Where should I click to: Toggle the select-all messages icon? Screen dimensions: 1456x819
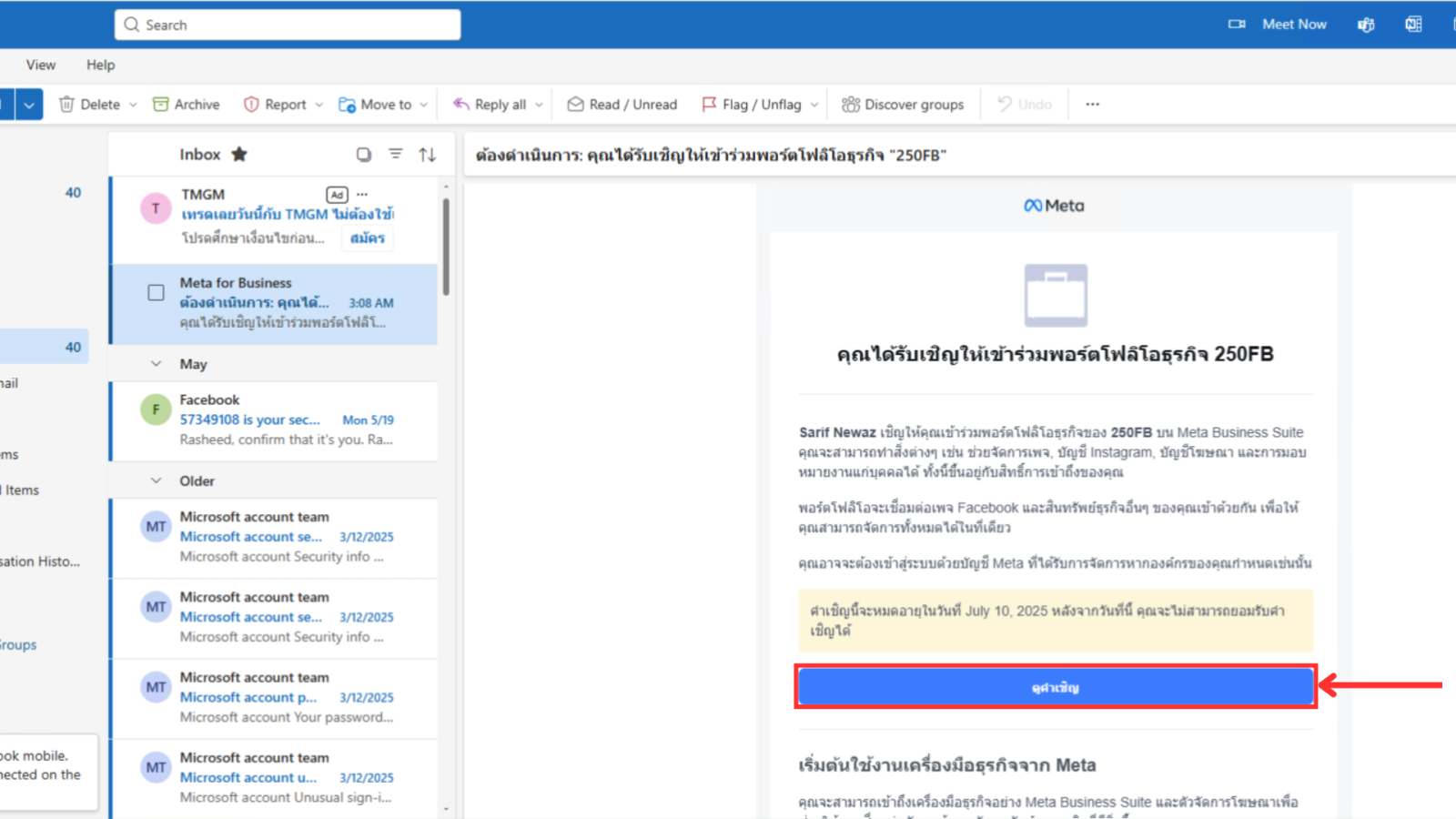coord(364,155)
